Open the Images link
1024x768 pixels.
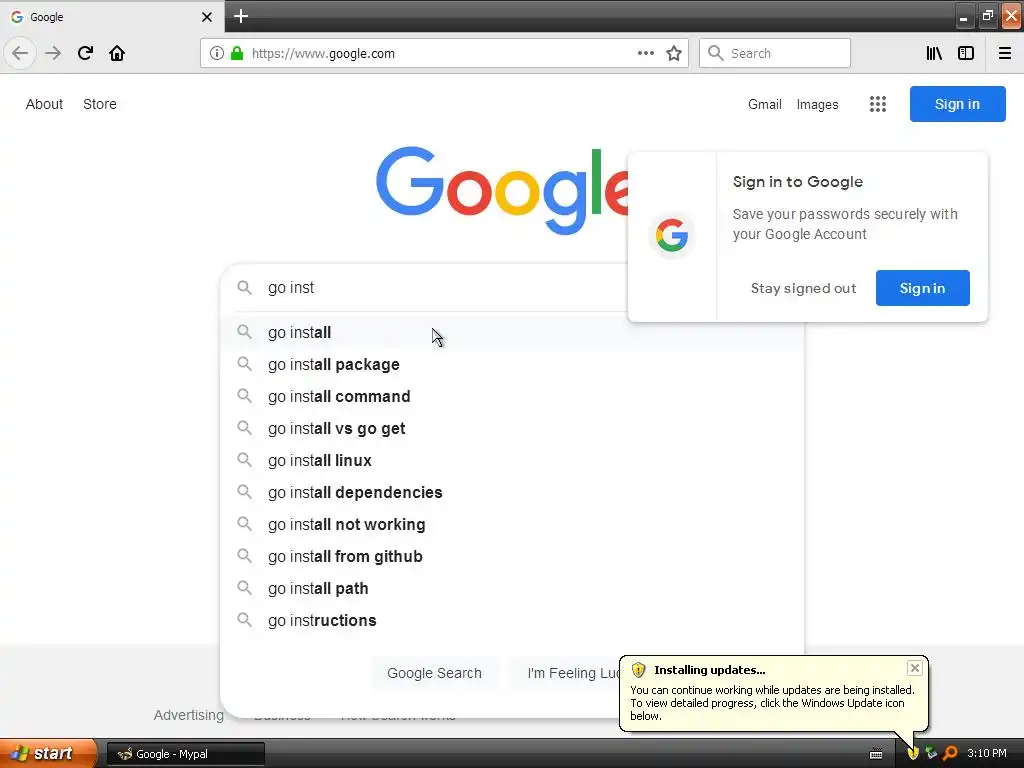point(817,104)
